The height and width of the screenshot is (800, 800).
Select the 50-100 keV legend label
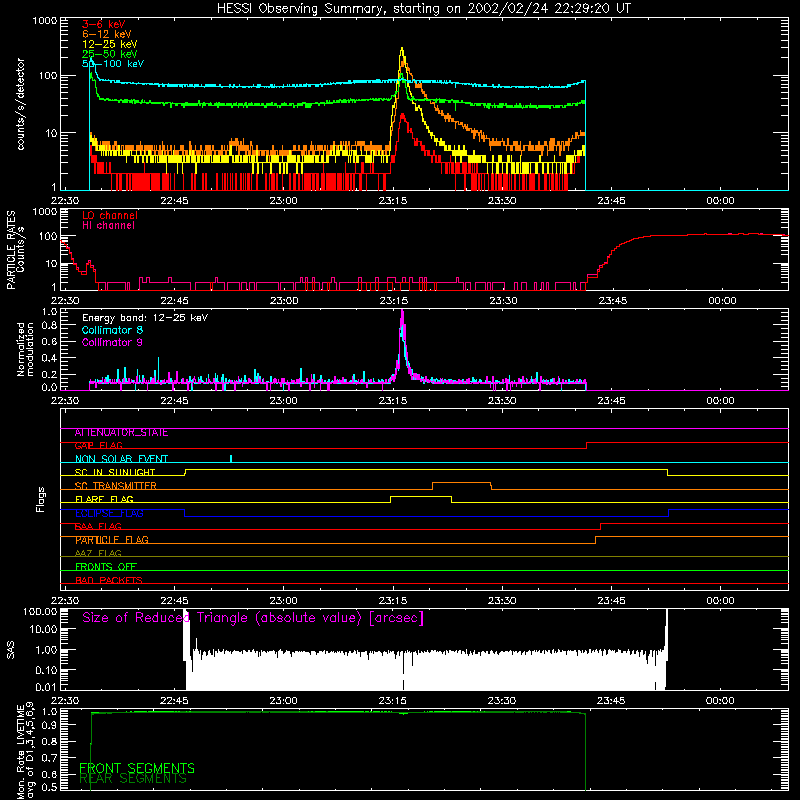[x=113, y=64]
